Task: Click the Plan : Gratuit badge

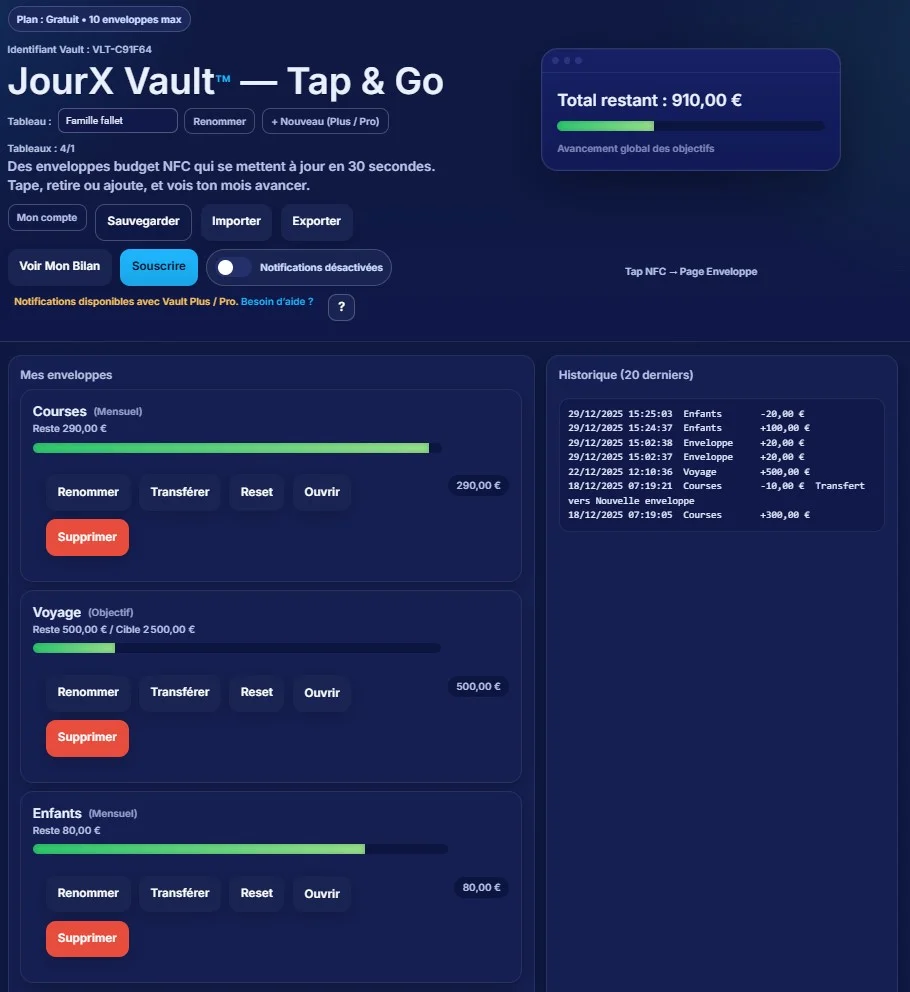Action: pyautogui.click(x=99, y=19)
